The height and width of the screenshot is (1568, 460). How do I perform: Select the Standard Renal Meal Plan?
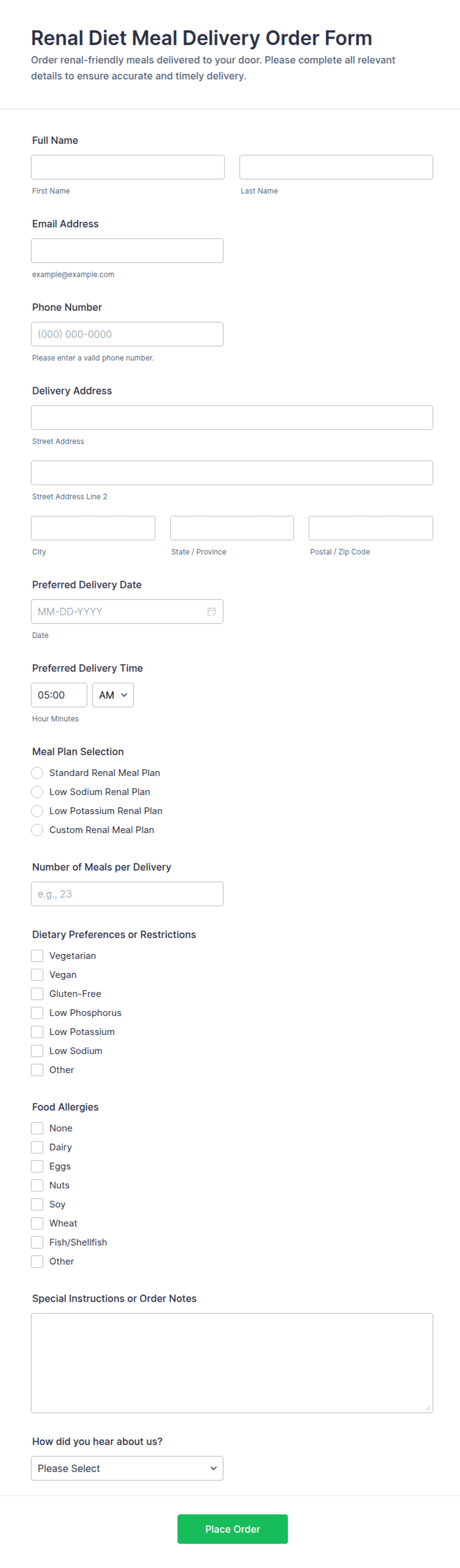[x=37, y=773]
